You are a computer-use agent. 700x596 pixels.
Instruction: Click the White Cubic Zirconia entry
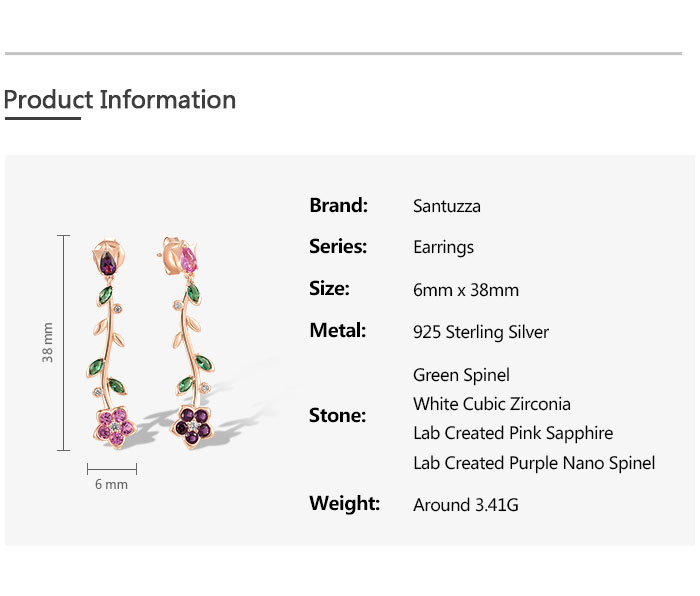click(x=492, y=404)
